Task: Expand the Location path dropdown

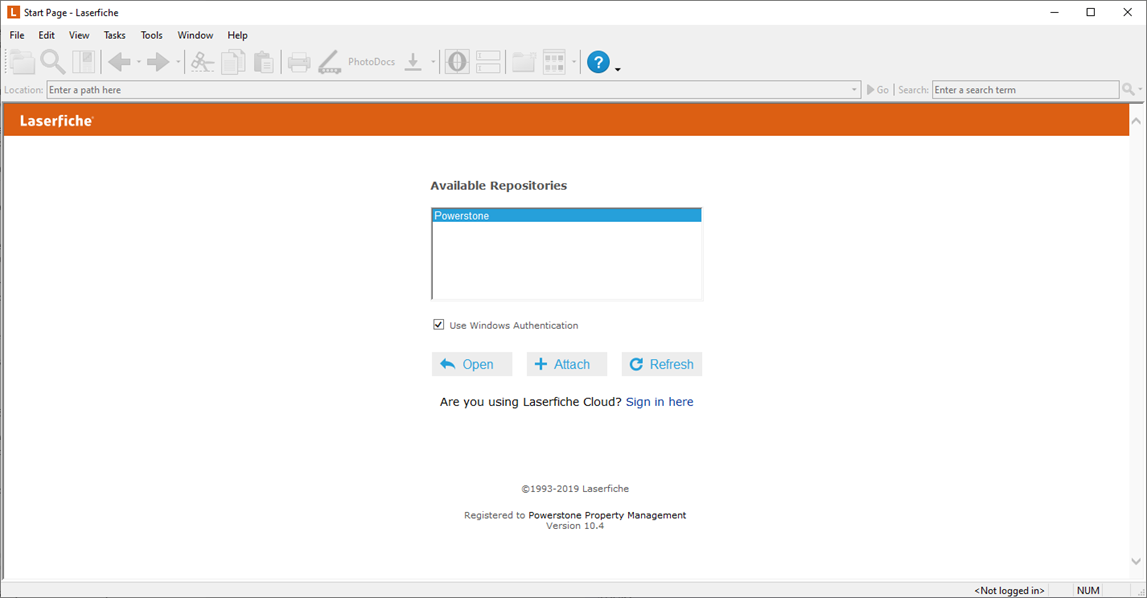Action: (x=854, y=90)
